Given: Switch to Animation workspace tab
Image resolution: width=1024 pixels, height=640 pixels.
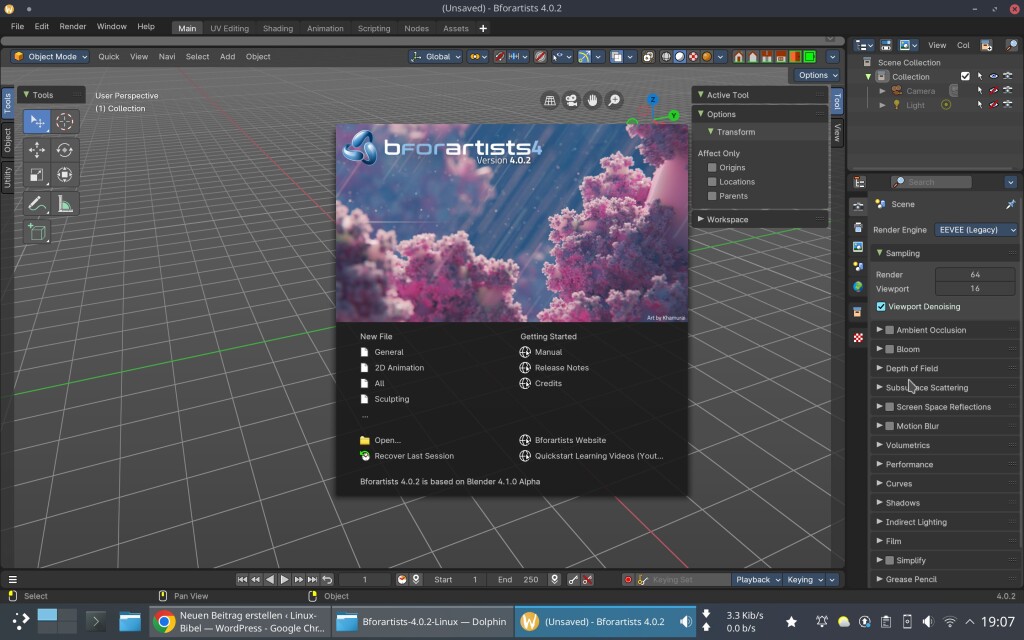Looking at the screenshot, I should tap(325, 29).
